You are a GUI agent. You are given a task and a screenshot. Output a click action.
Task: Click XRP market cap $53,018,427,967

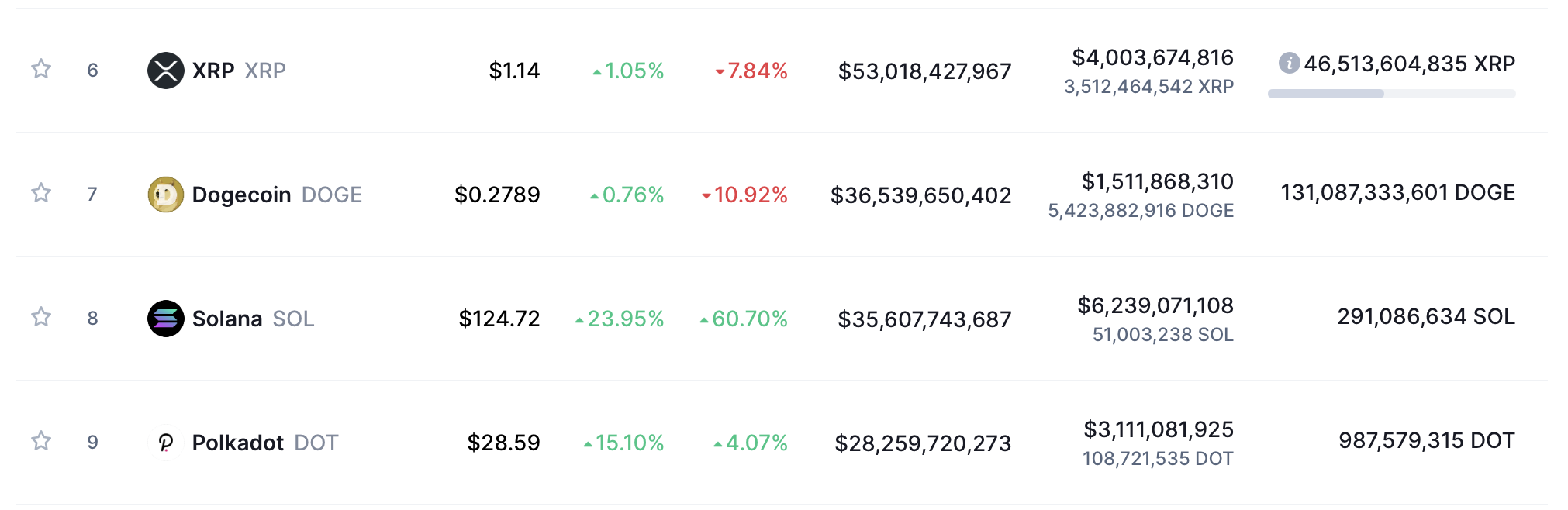click(x=924, y=71)
